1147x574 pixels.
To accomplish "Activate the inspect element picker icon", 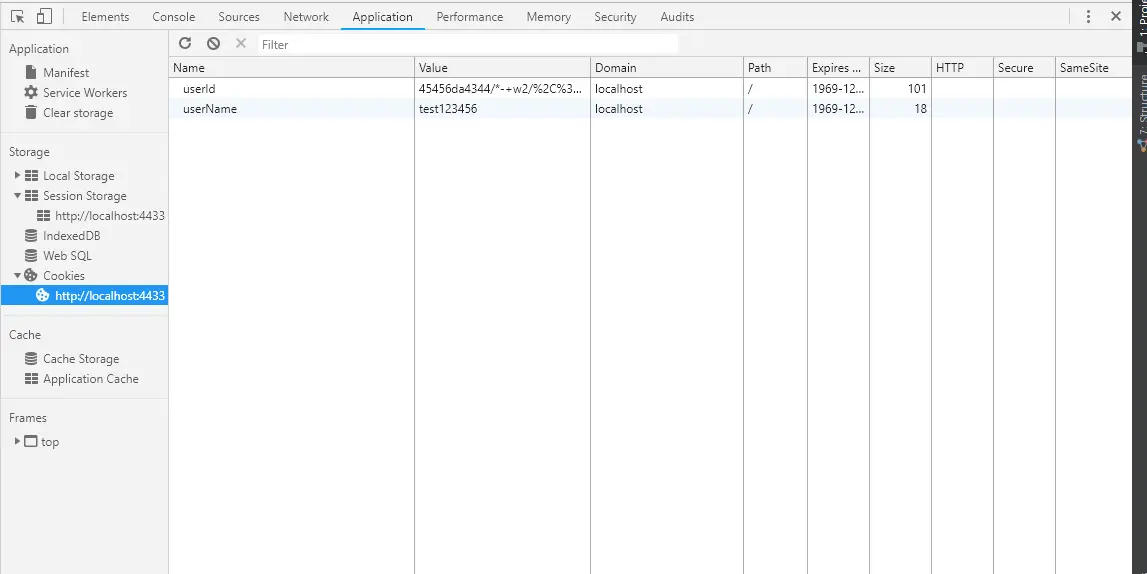I will click(x=18, y=16).
